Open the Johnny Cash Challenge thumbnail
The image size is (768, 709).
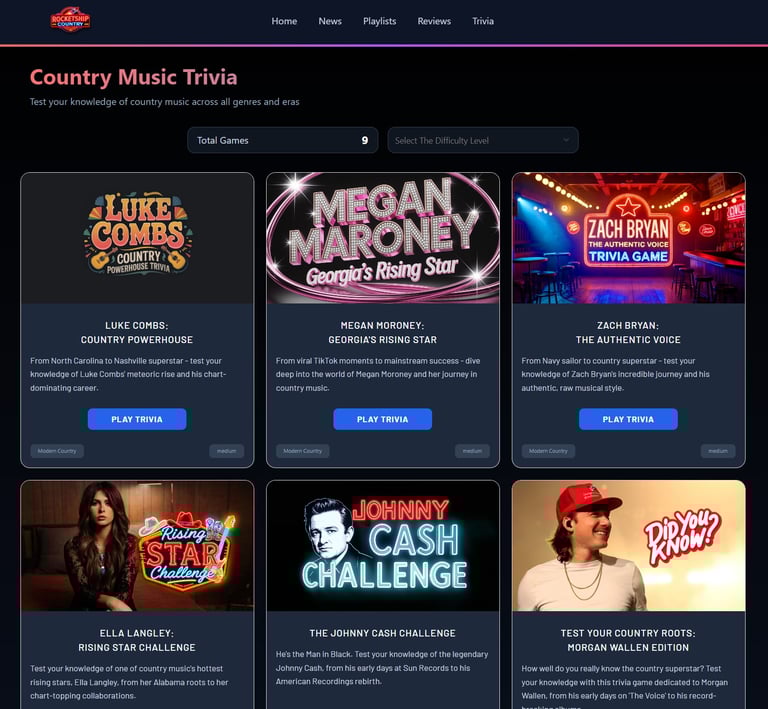tap(383, 546)
